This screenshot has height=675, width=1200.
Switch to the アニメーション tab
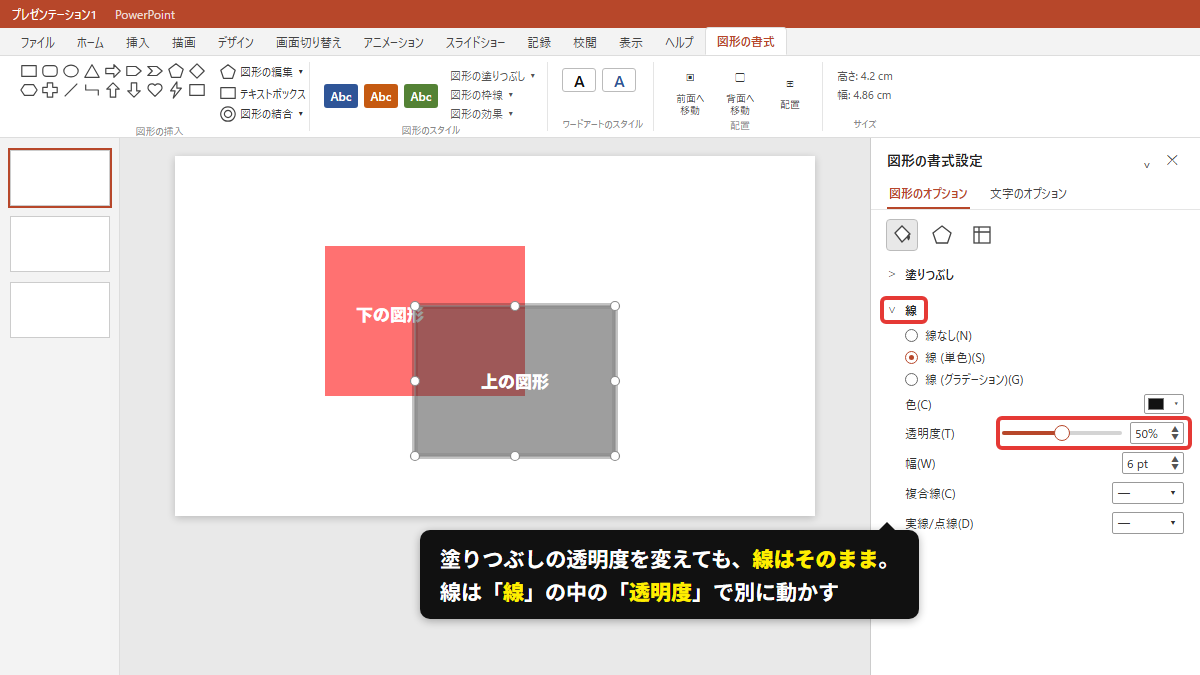point(394,42)
